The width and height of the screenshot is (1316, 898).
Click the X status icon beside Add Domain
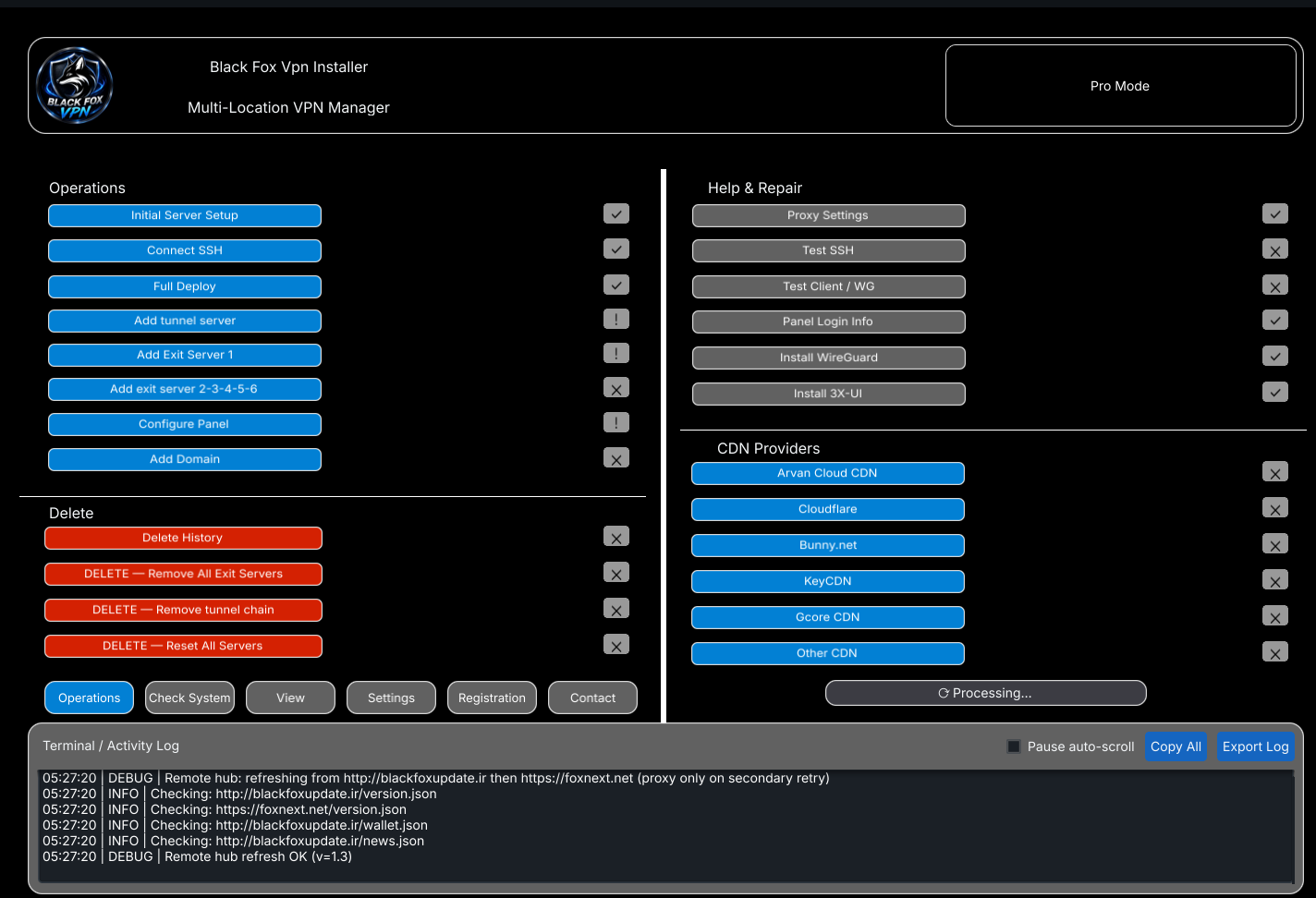[x=616, y=458]
